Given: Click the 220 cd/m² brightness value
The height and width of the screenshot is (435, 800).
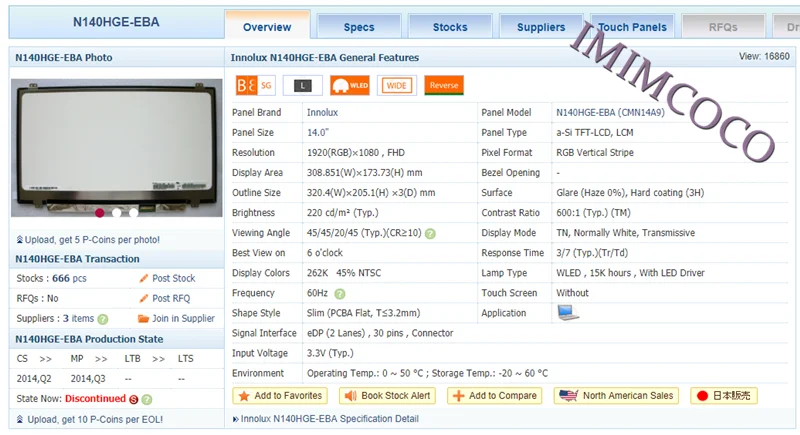Looking at the screenshot, I should coord(342,213).
